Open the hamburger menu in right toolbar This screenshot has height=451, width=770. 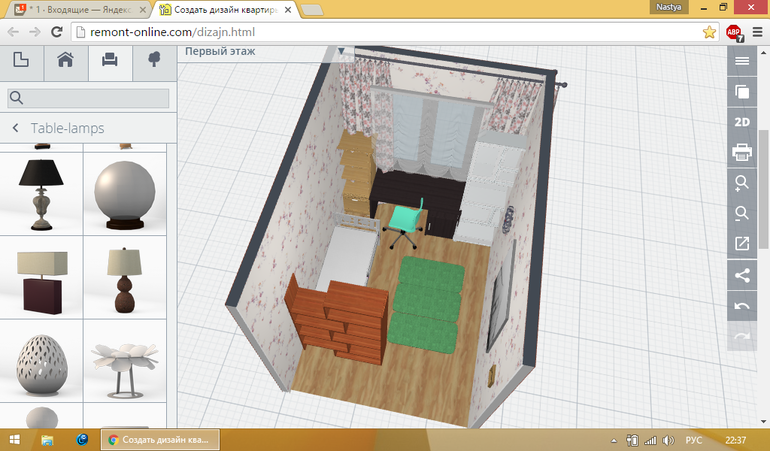(x=742, y=61)
